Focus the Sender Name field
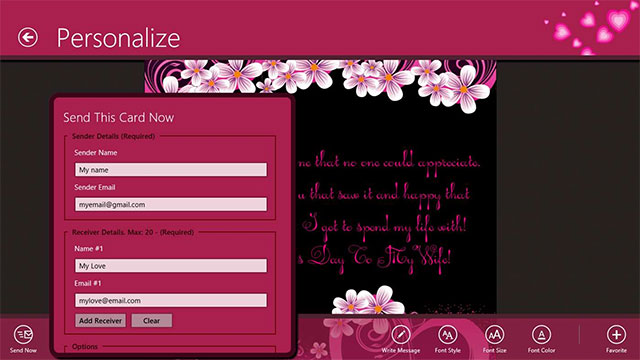This screenshot has width=640, height=360. click(171, 170)
